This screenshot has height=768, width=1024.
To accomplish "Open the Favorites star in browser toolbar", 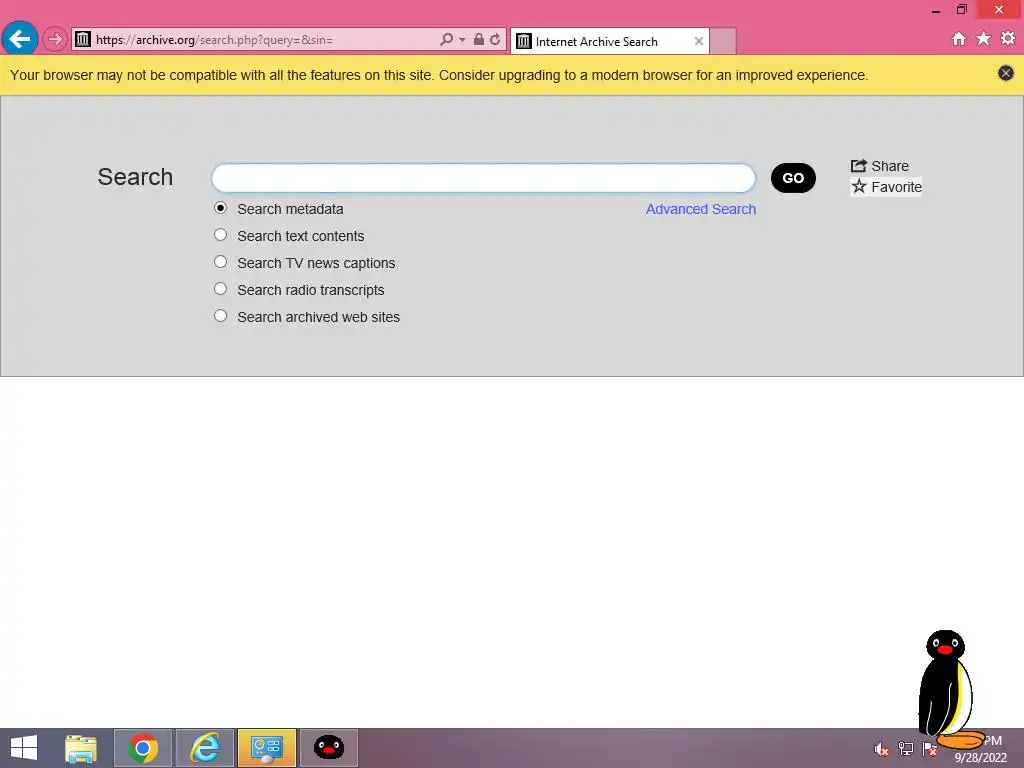I will pyautogui.click(x=984, y=39).
